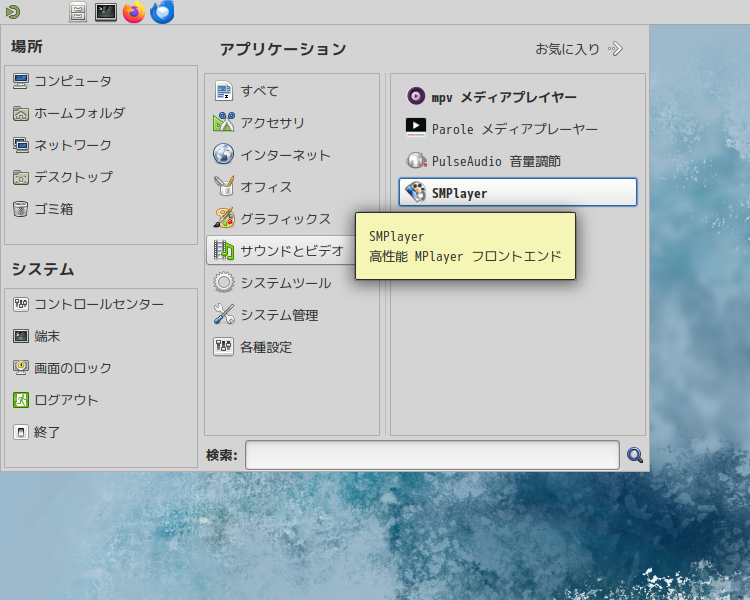
Task: Open the コンピュータ label
Action: [x=73, y=81]
